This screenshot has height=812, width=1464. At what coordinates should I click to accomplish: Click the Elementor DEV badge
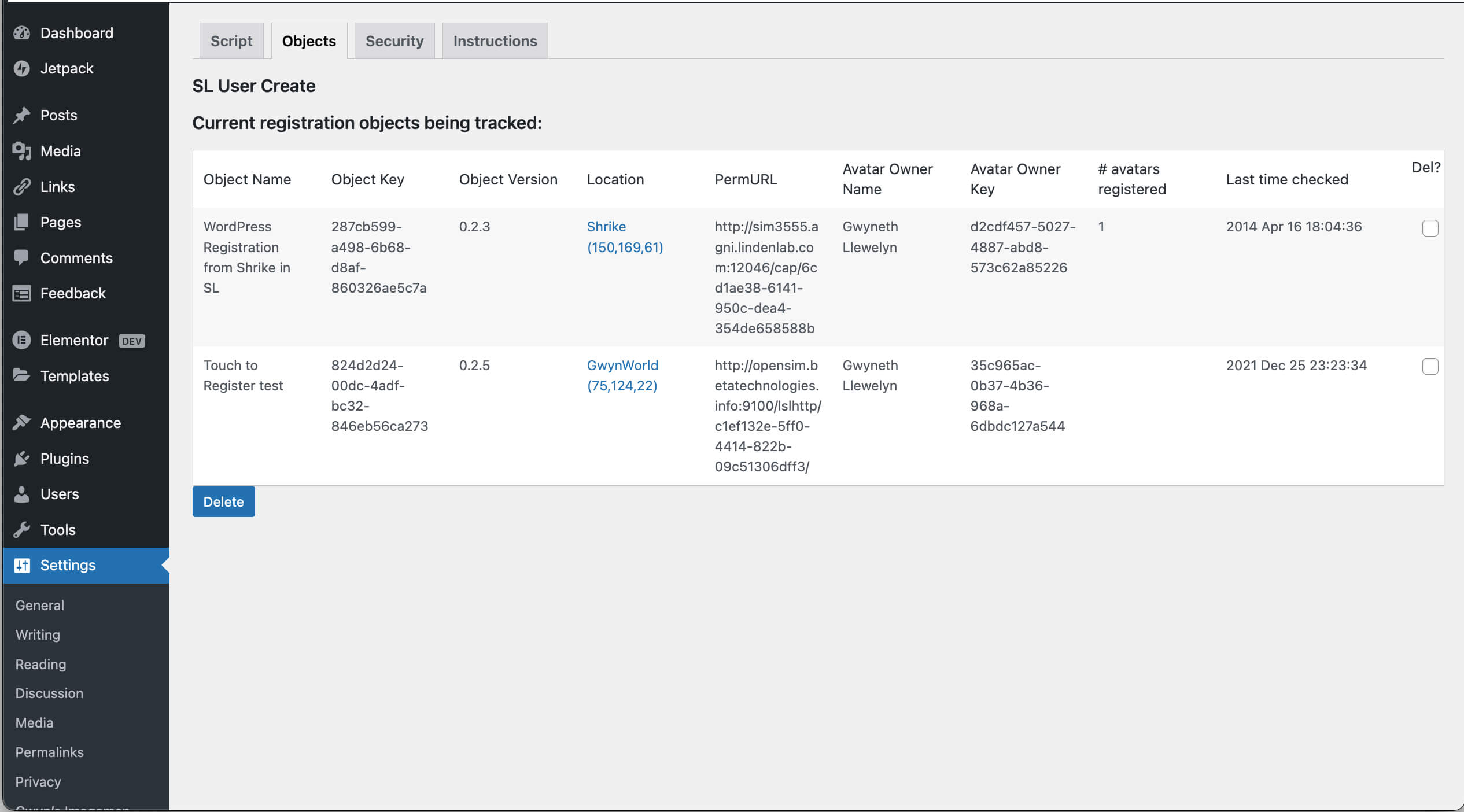pyautogui.click(x=132, y=341)
